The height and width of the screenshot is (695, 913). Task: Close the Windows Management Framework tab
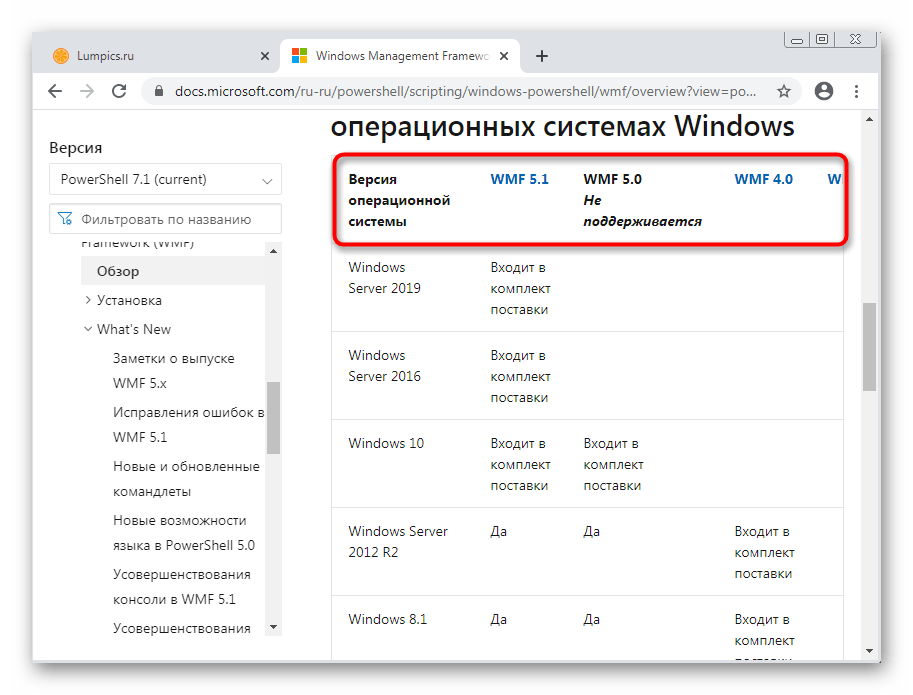[x=504, y=56]
